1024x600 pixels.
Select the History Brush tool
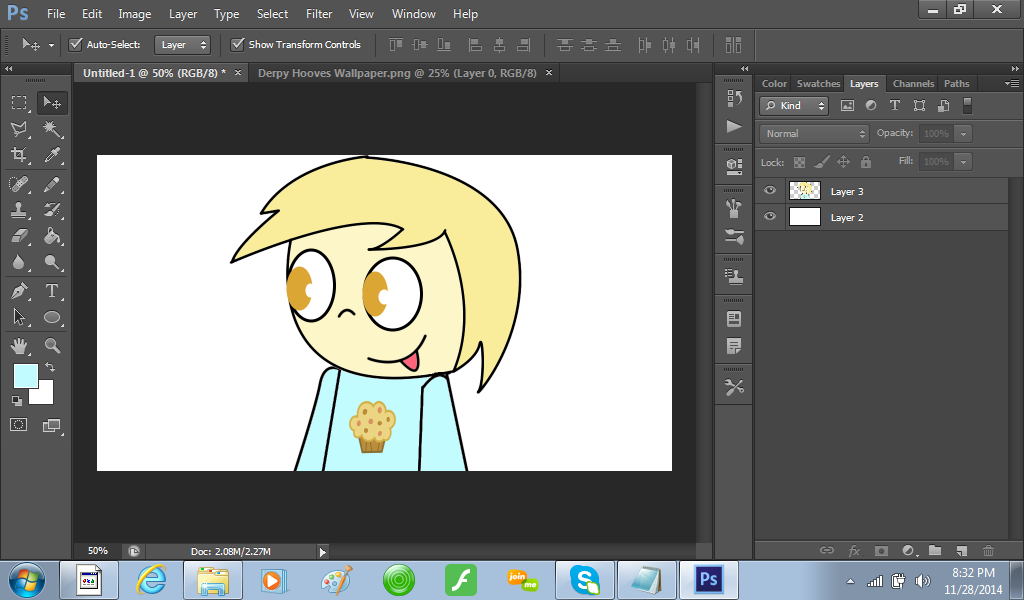click(52, 210)
